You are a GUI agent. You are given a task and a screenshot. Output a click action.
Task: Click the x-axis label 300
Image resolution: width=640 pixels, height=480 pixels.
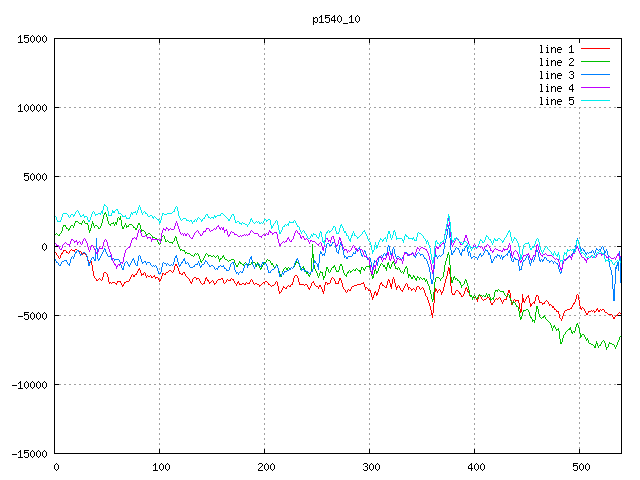pyautogui.click(x=371, y=467)
